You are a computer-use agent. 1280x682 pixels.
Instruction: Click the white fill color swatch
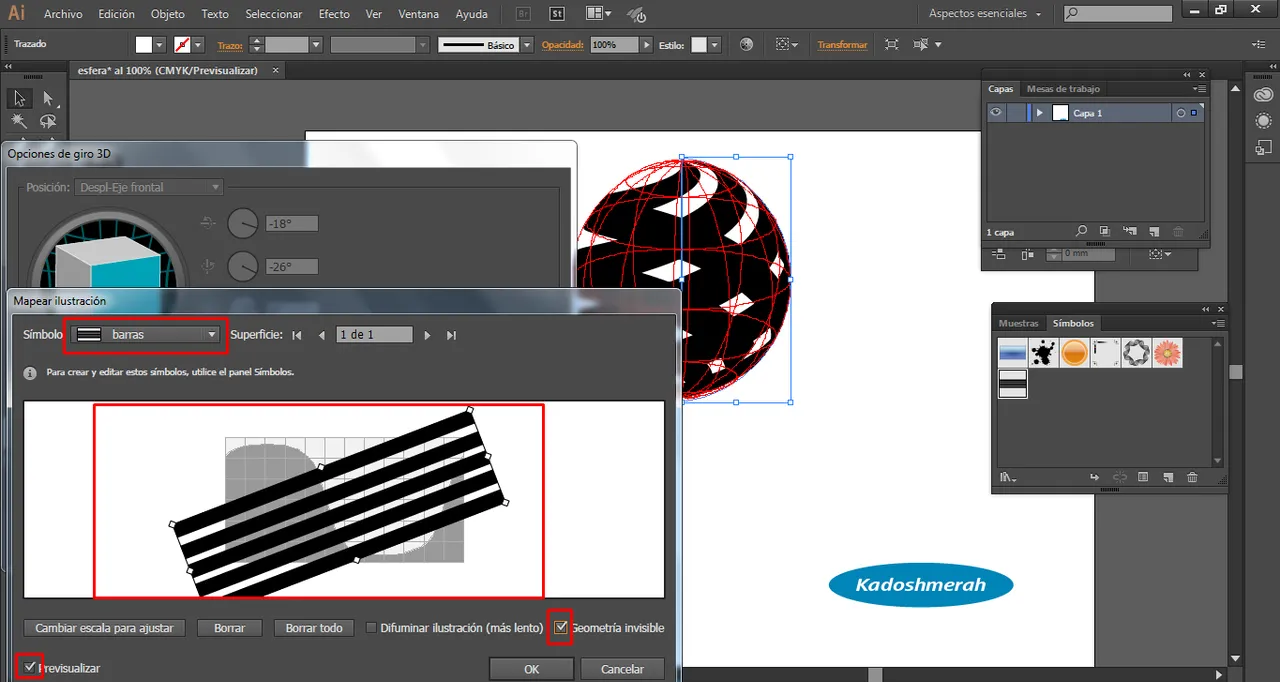pos(144,45)
